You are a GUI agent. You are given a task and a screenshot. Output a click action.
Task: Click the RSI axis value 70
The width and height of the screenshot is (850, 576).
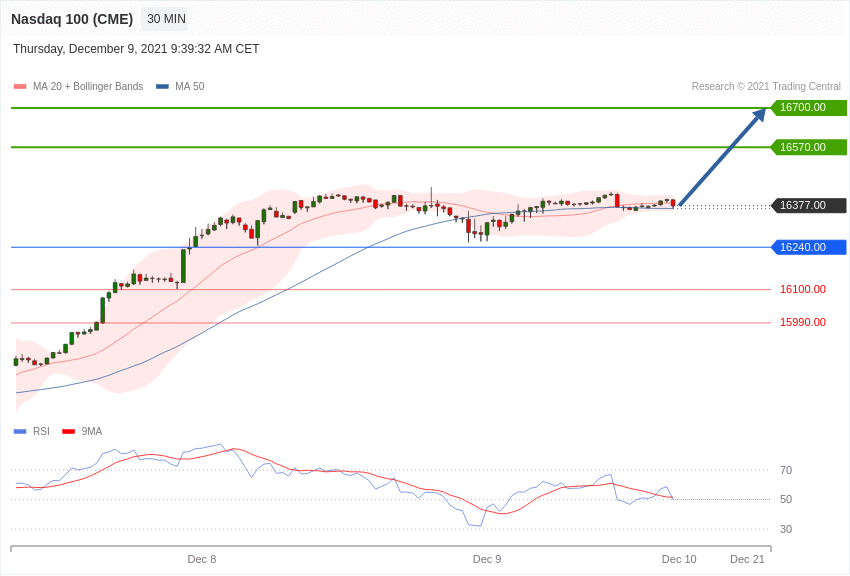786,470
